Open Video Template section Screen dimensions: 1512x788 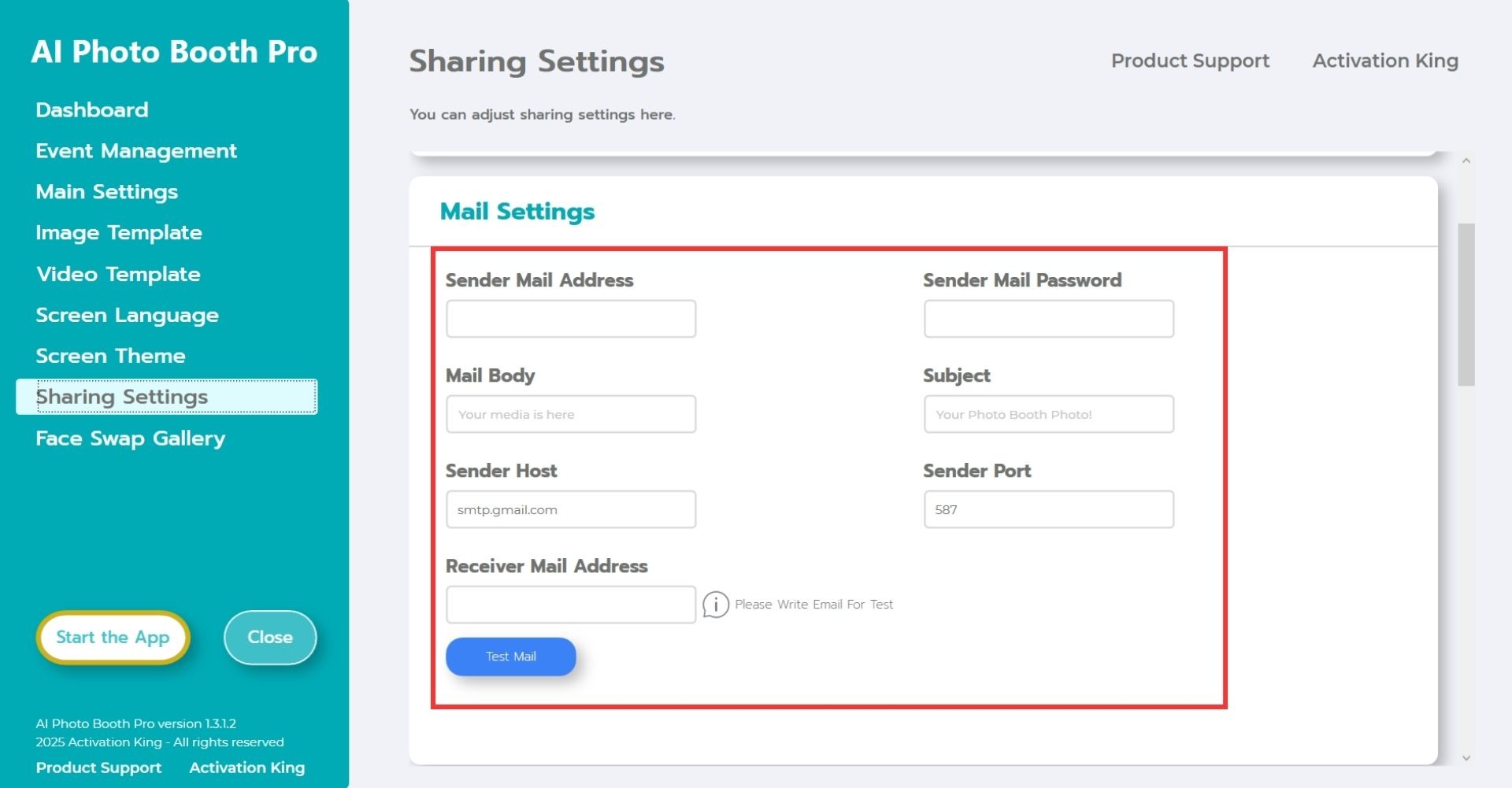[x=118, y=275]
